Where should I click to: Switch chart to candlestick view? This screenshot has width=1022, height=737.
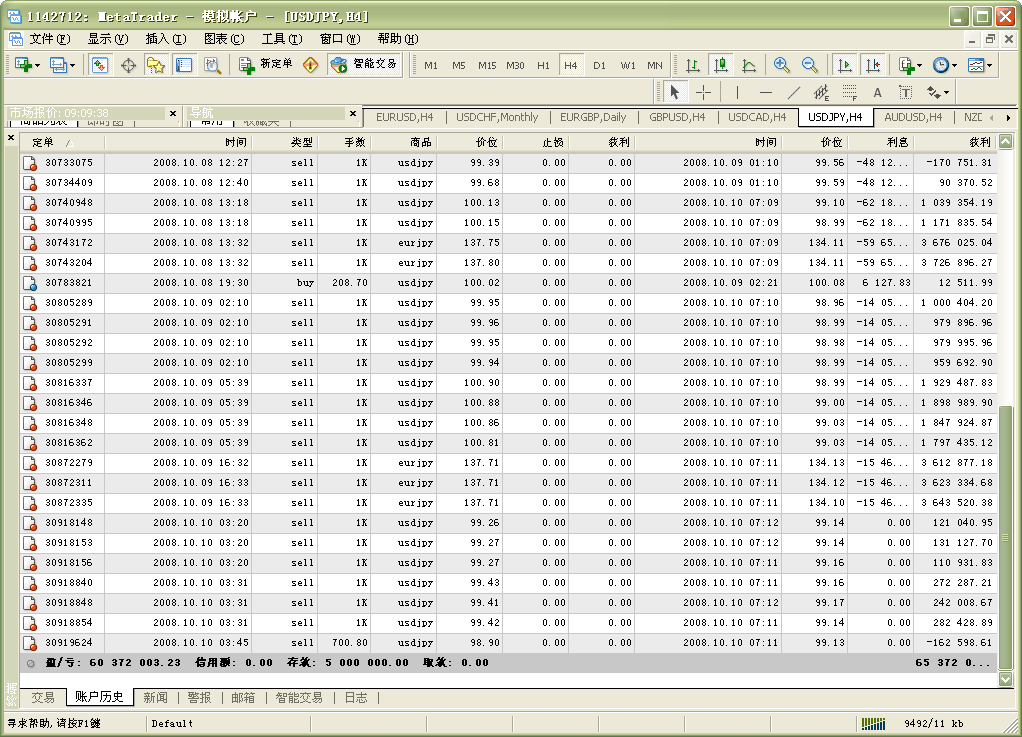pos(720,65)
